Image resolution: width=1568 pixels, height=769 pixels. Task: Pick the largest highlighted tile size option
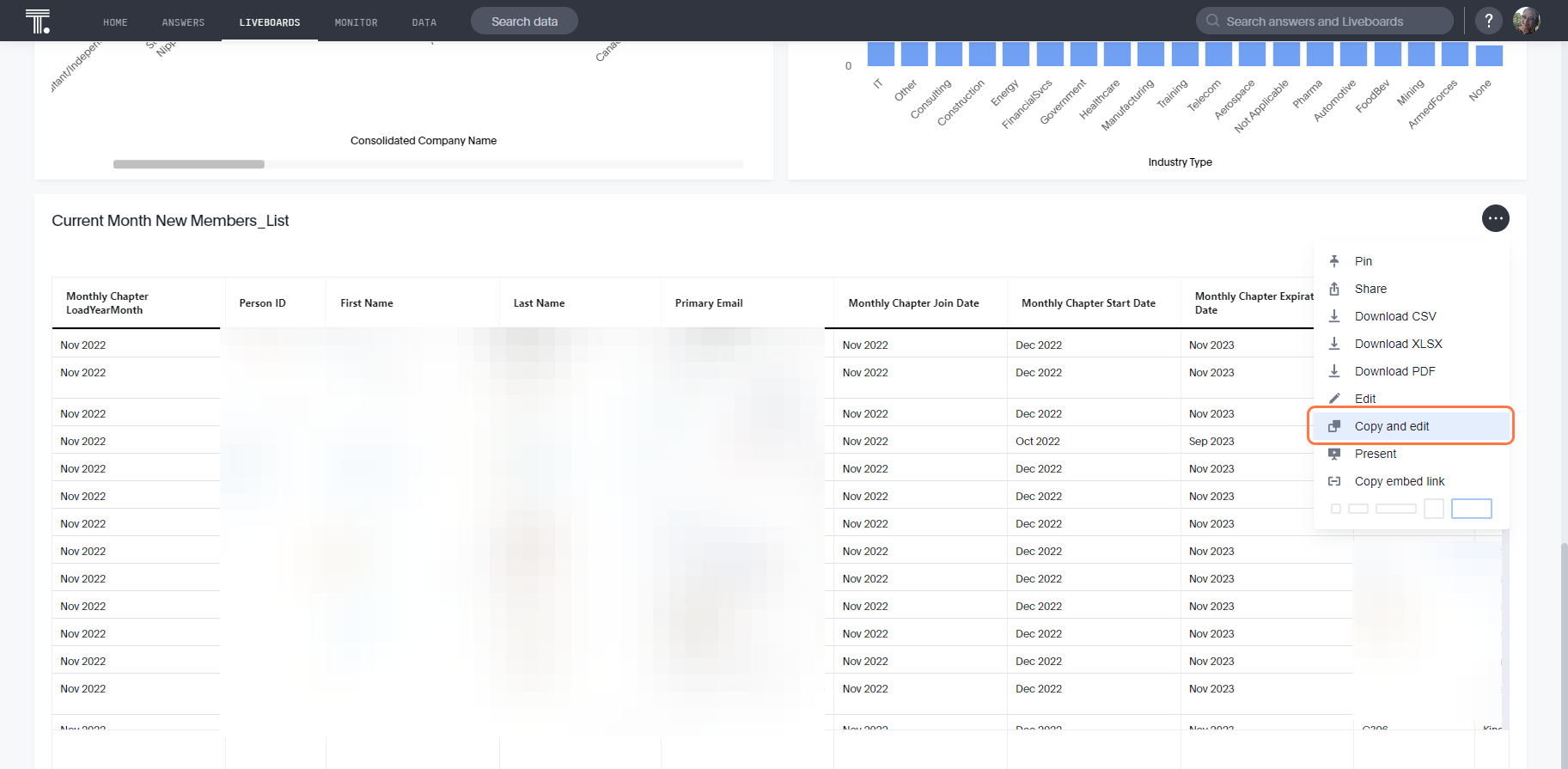click(1472, 509)
